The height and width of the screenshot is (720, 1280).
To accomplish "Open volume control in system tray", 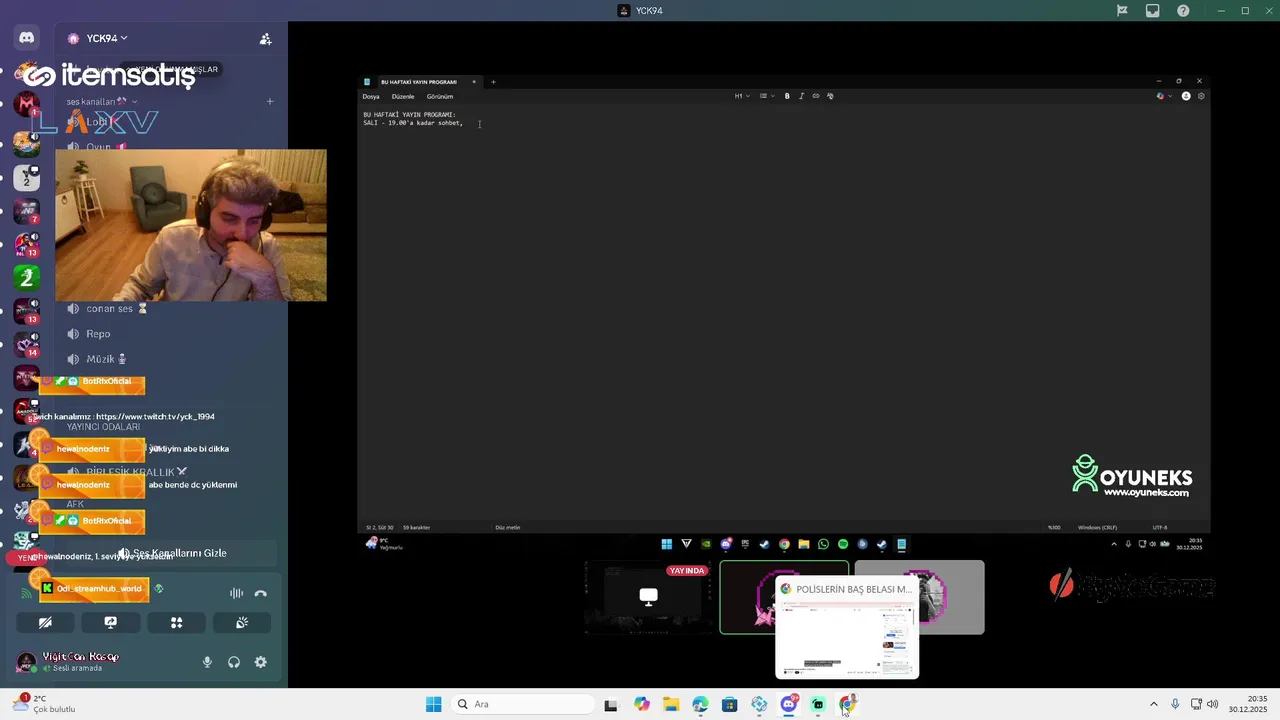I will point(1213,704).
